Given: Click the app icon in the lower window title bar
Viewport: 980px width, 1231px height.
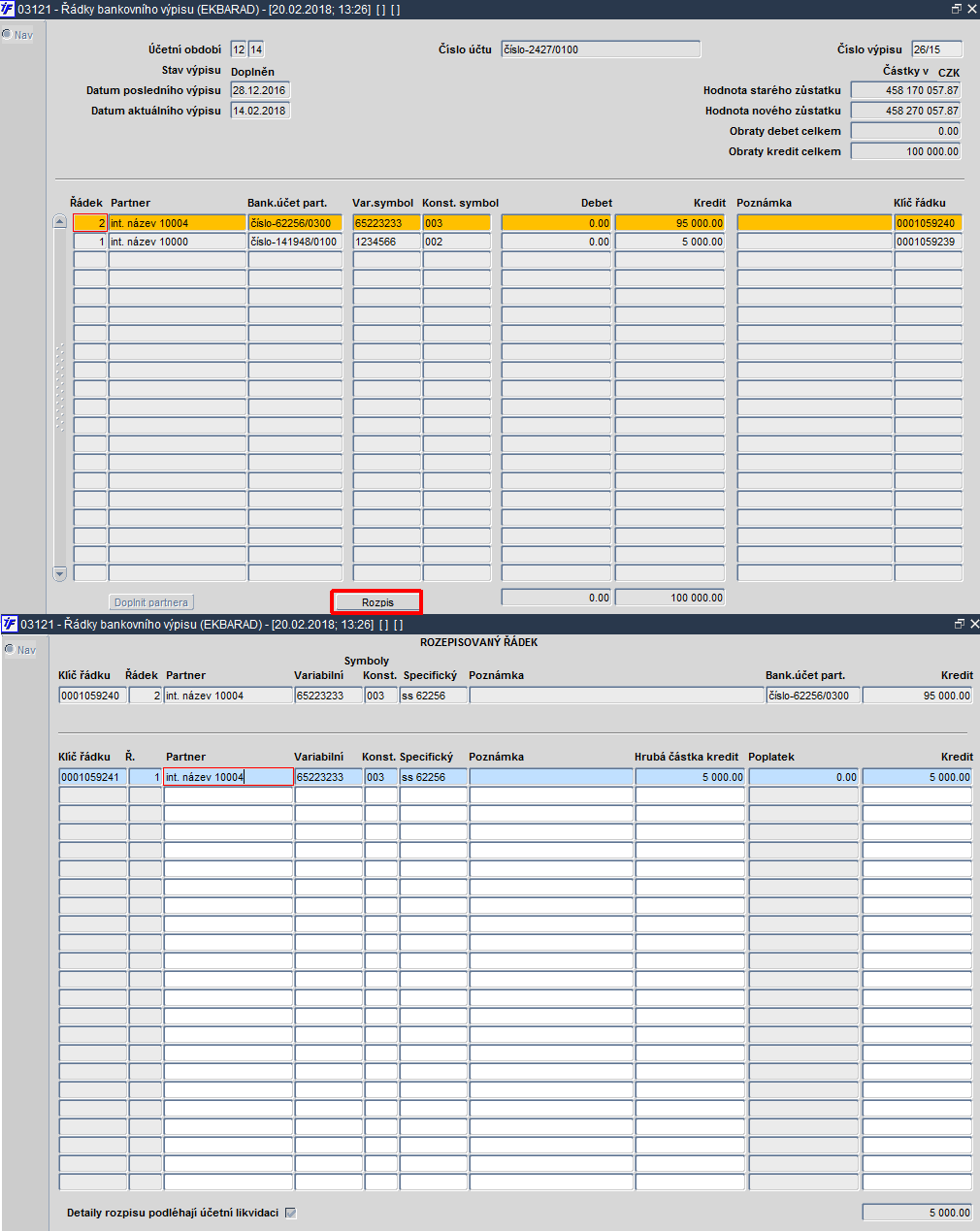Looking at the screenshot, I should 10,624.
